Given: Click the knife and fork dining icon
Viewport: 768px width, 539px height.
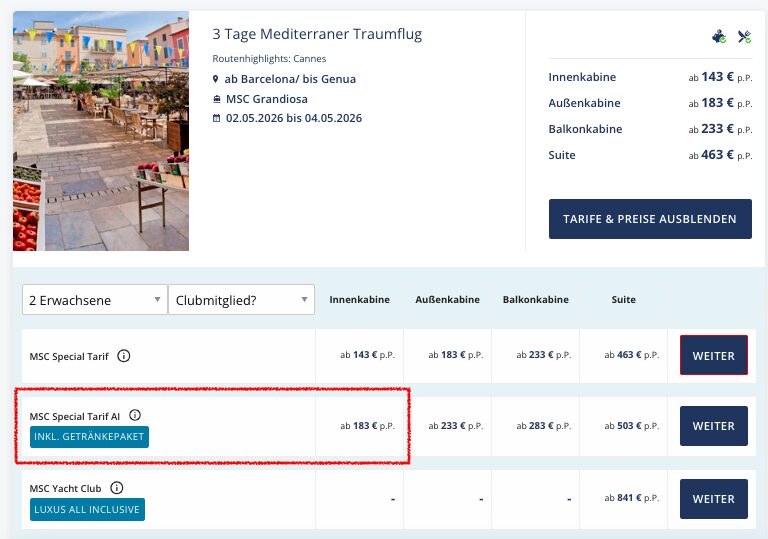Looking at the screenshot, I should click(744, 37).
